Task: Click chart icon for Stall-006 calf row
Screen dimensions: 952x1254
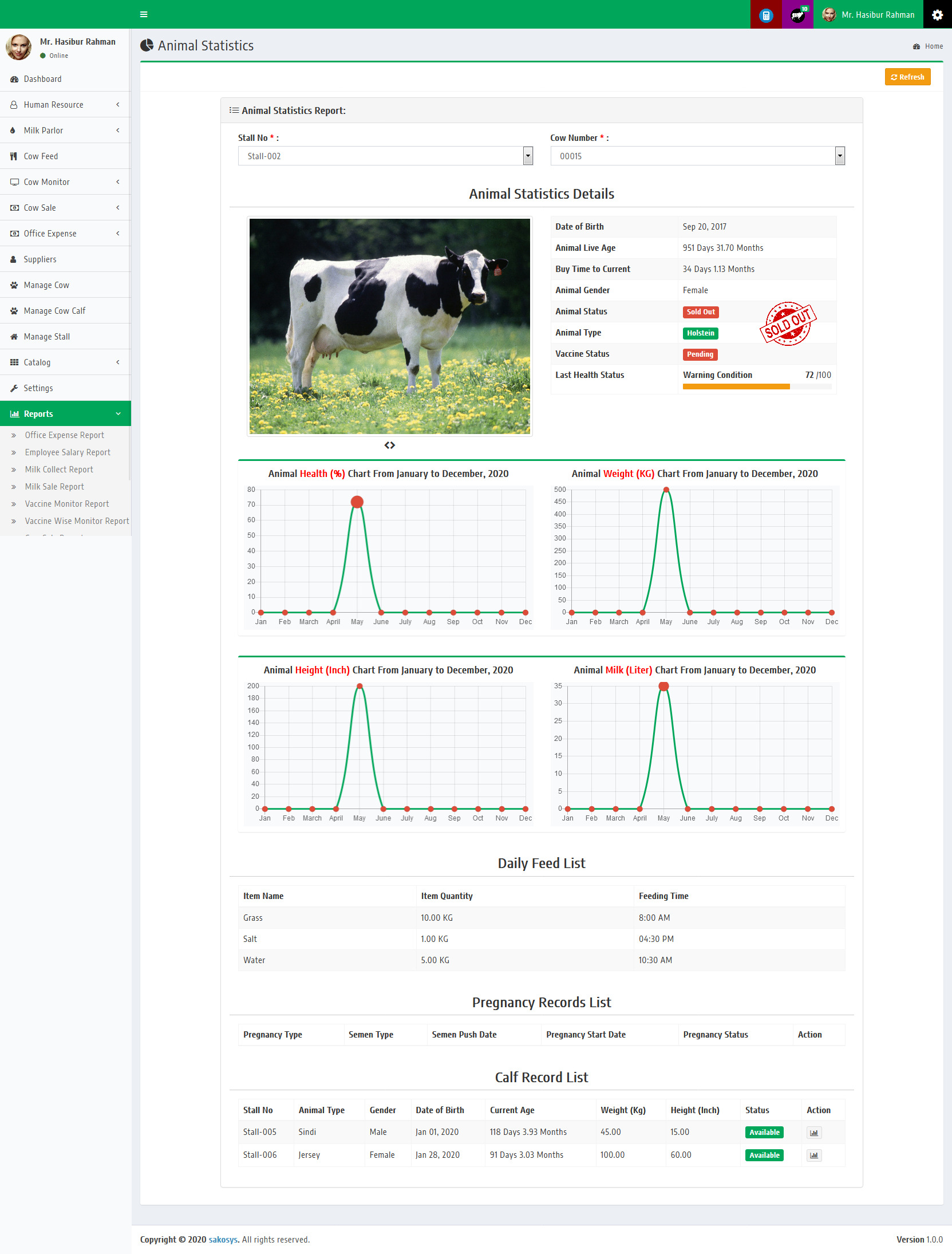Action: point(813,1156)
